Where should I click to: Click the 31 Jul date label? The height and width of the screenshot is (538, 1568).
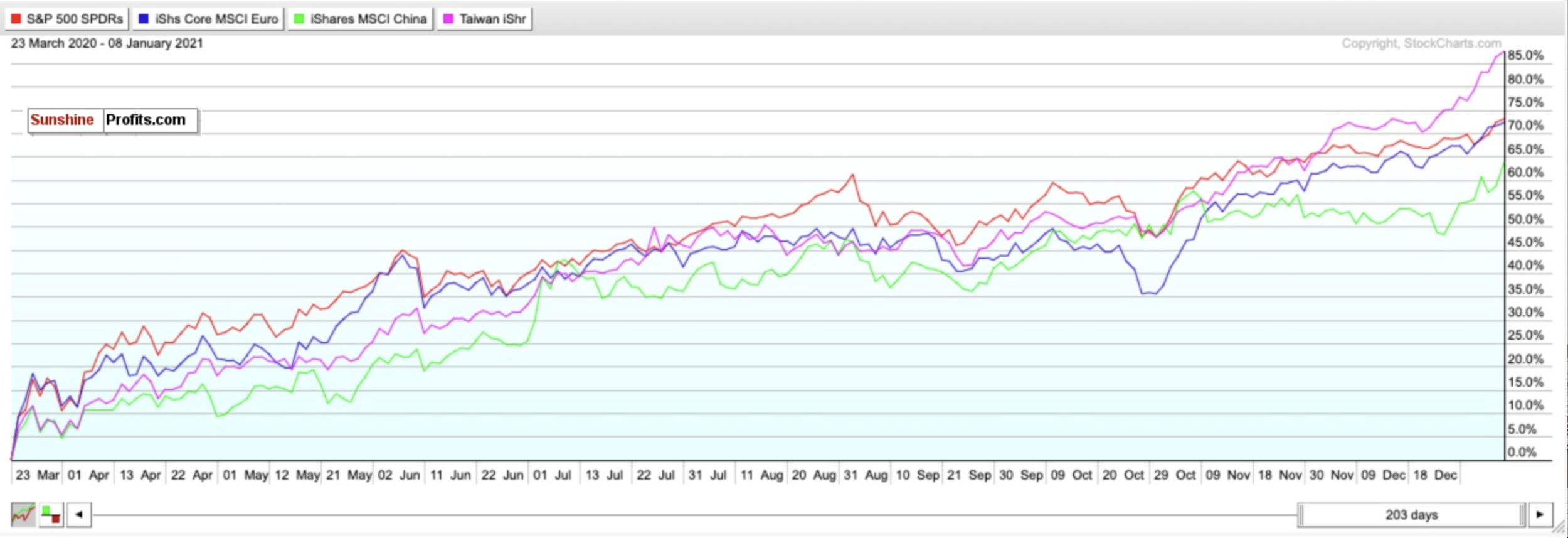[707, 475]
